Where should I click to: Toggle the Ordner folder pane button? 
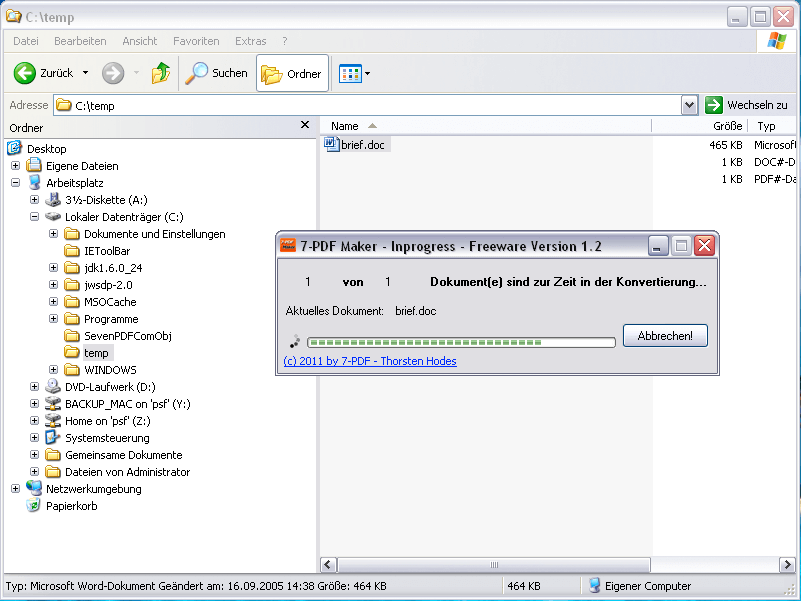292,74
